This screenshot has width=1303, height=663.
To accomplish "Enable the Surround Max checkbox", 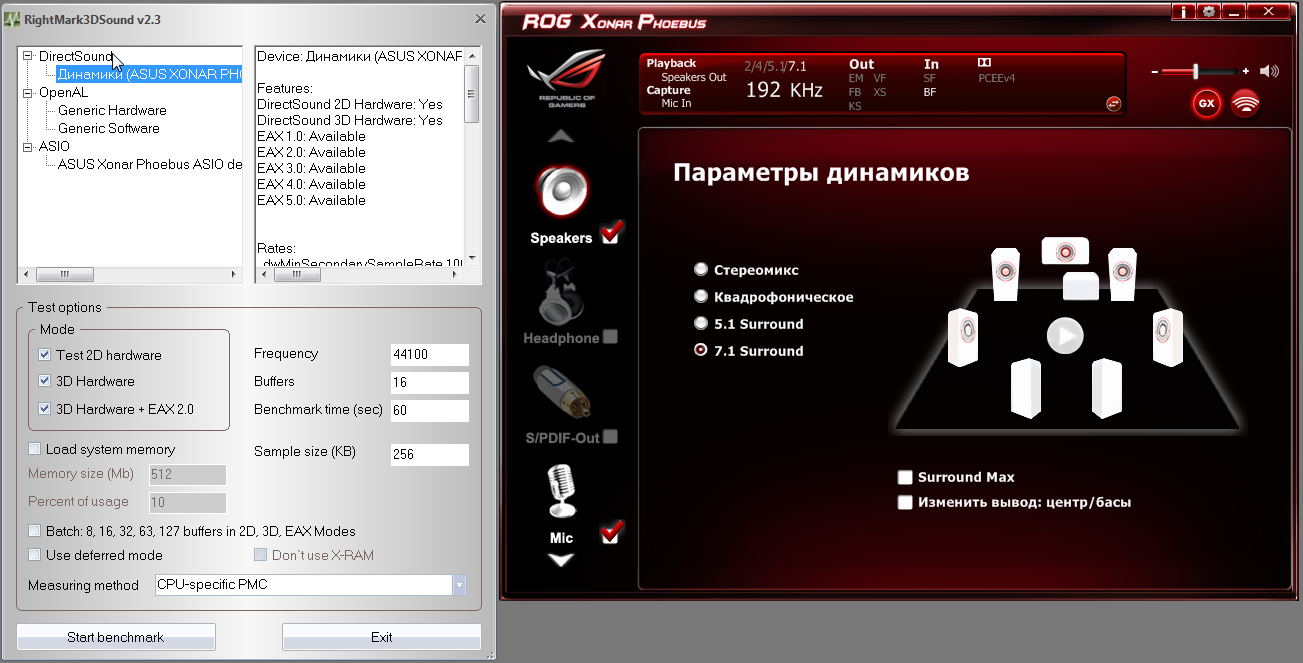I will [x=906, y=478].
